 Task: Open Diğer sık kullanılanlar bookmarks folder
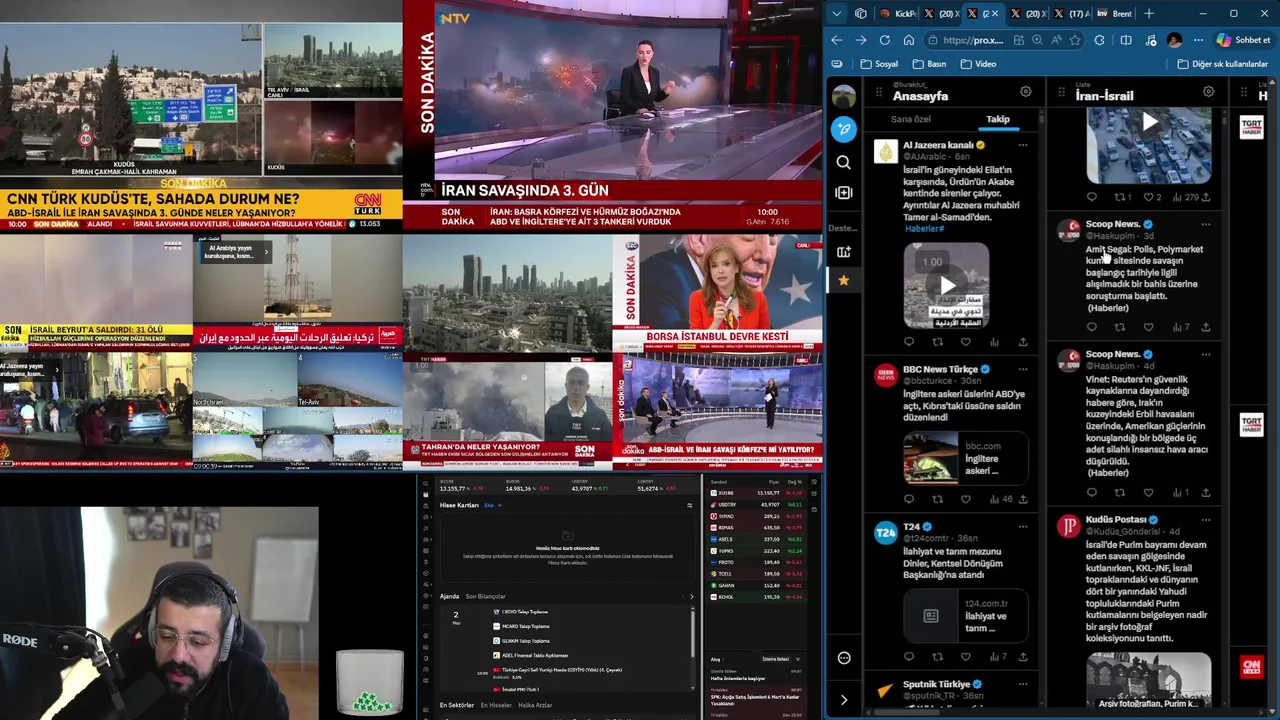pos(1222,64)
